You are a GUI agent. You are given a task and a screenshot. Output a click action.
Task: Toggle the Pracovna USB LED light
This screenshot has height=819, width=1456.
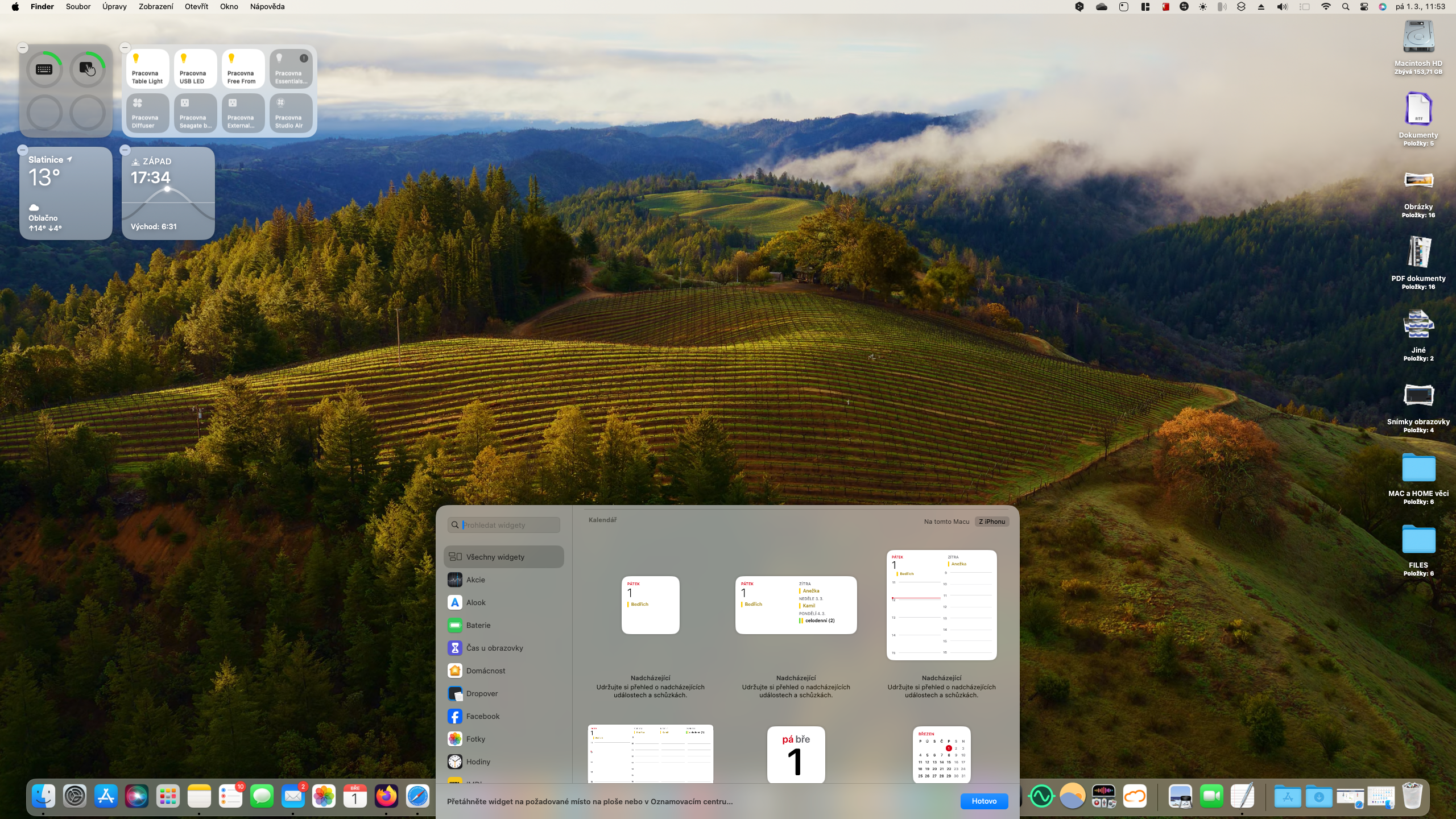(195, 69)
